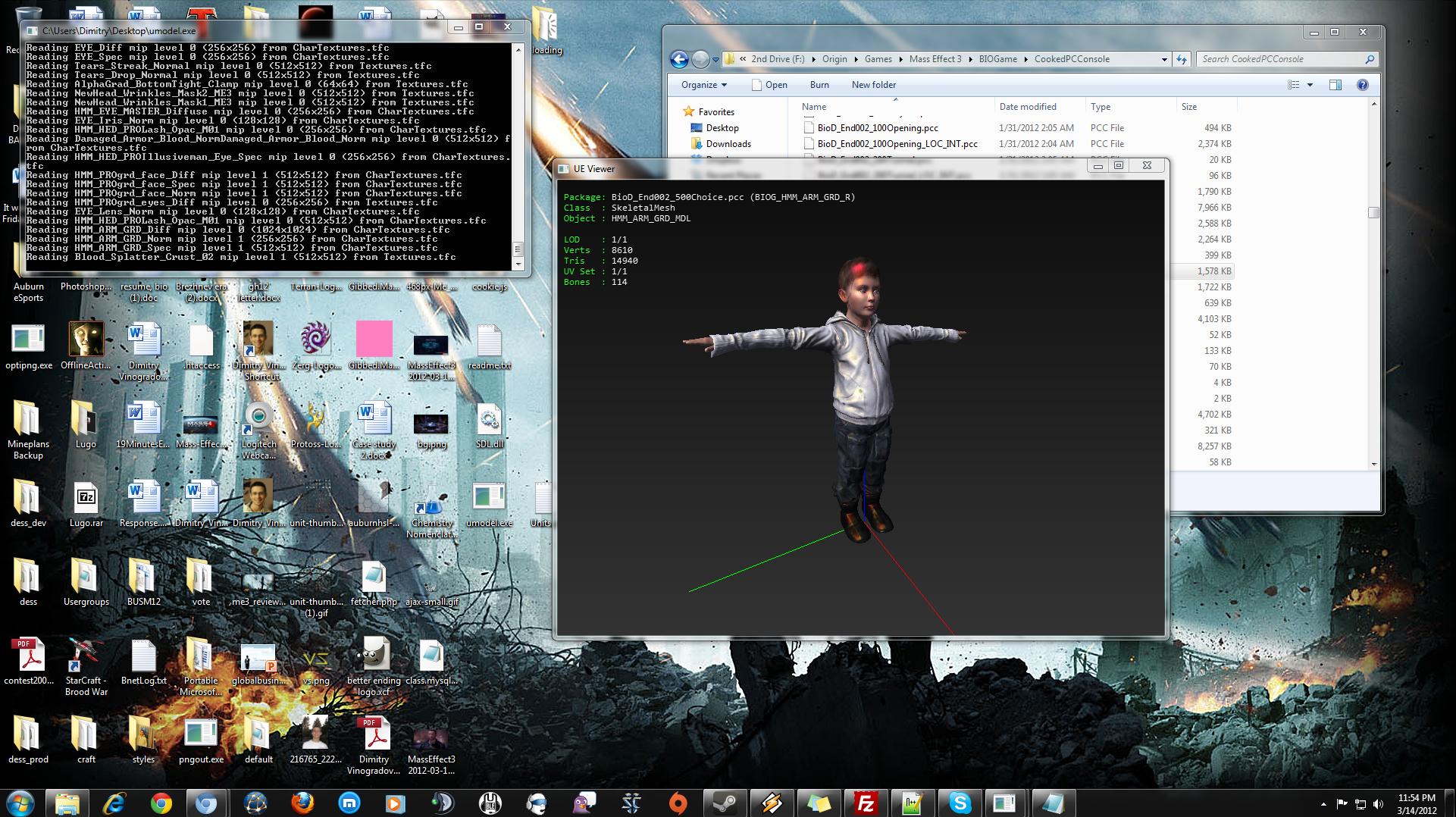This screenshot has height=817, width=1456.
Task: Select the StarCraft - Brood War shortcut
Action: pyautogui.click(x=86, y=667)
